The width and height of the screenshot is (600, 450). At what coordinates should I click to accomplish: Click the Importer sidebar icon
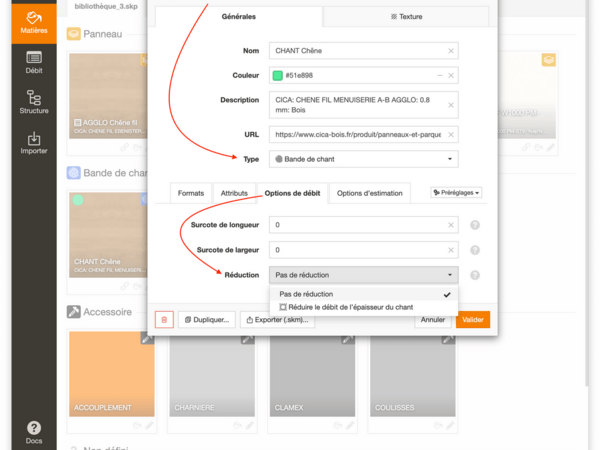pyautogui.click(x=33, y=144)
